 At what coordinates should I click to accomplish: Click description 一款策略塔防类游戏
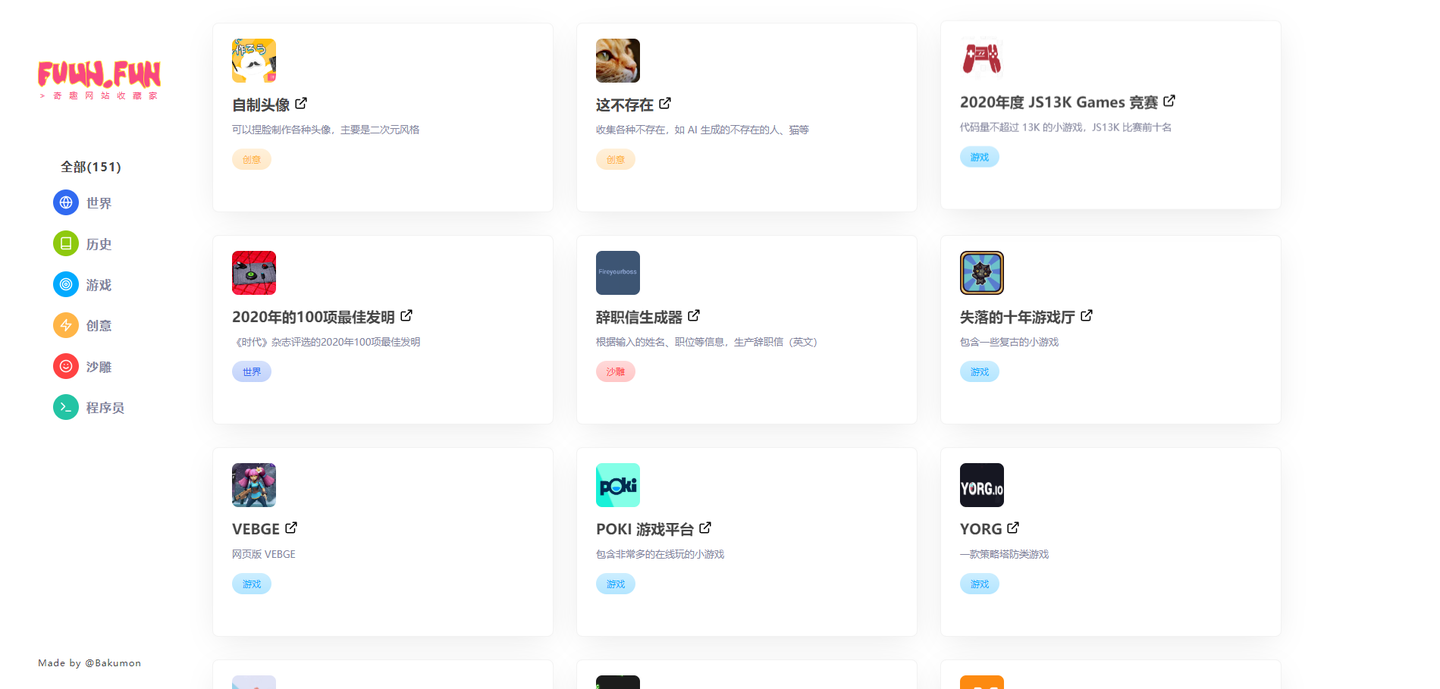(x=1004, y=554)
